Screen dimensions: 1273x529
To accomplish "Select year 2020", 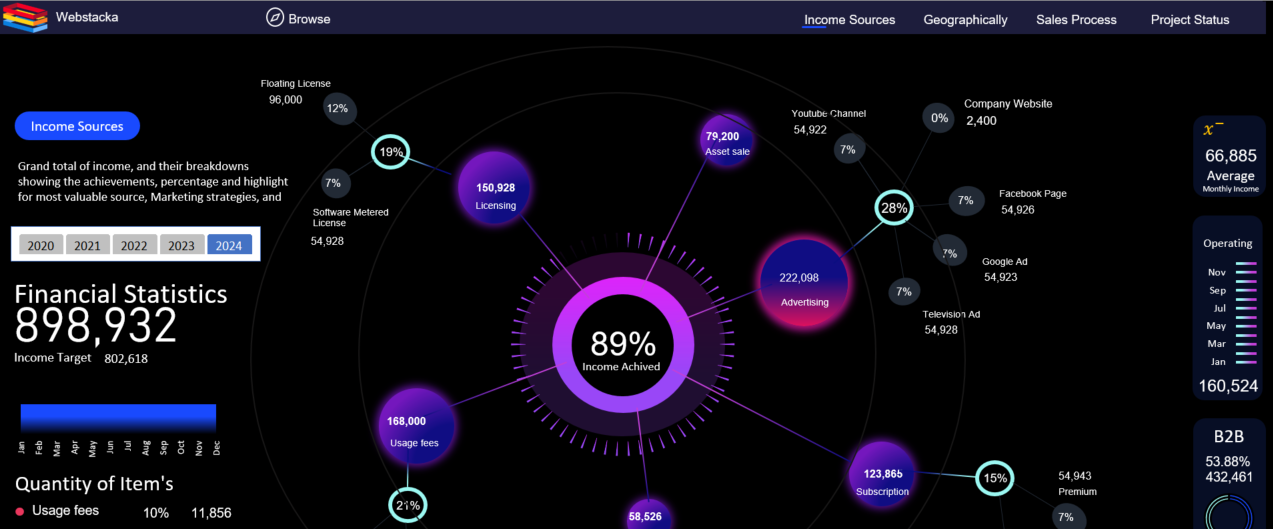I will [41, 245].
